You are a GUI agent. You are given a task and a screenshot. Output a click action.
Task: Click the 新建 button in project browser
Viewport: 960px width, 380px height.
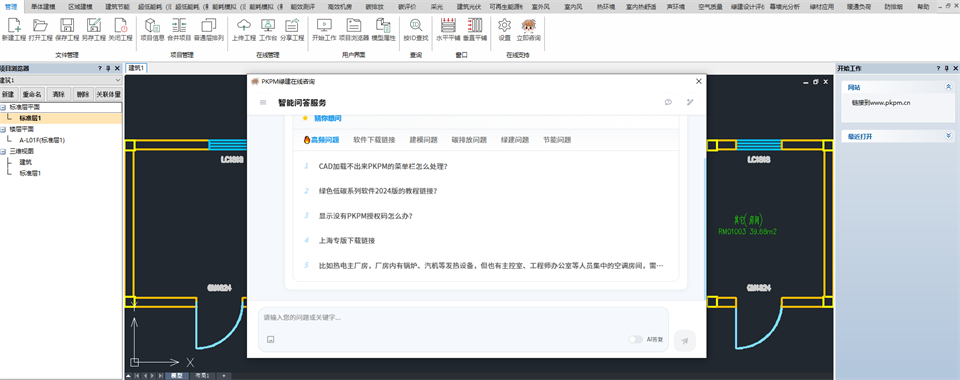coord(7,94)
